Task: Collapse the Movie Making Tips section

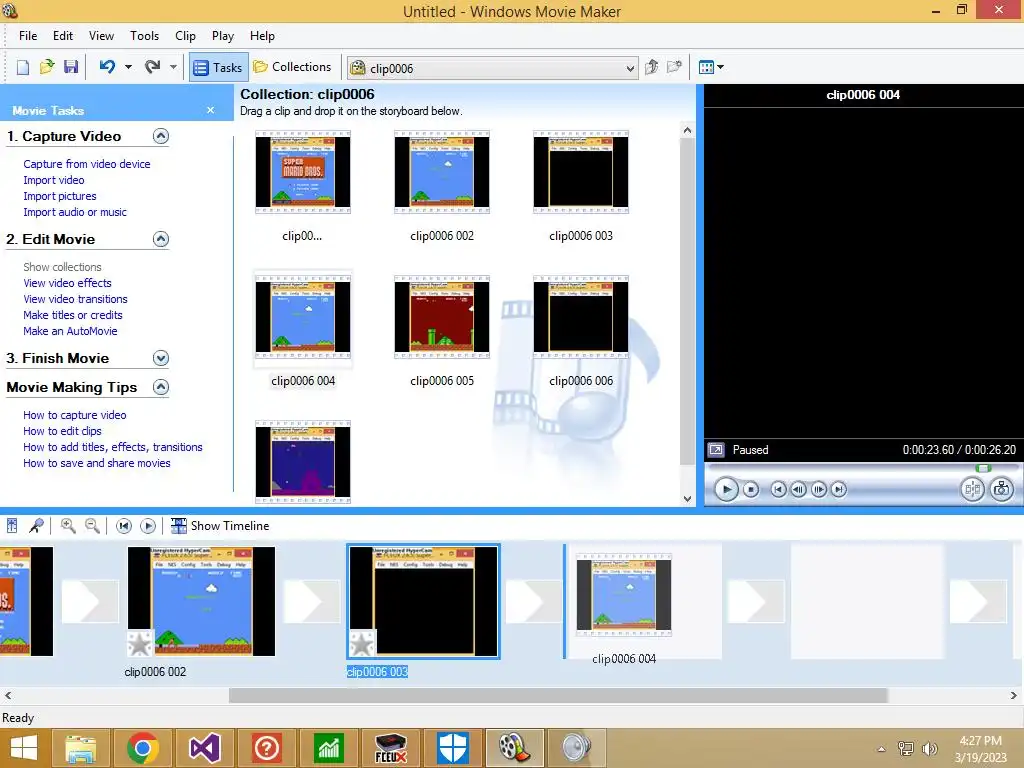Action: pyautogui.click(x=161, y=387)
